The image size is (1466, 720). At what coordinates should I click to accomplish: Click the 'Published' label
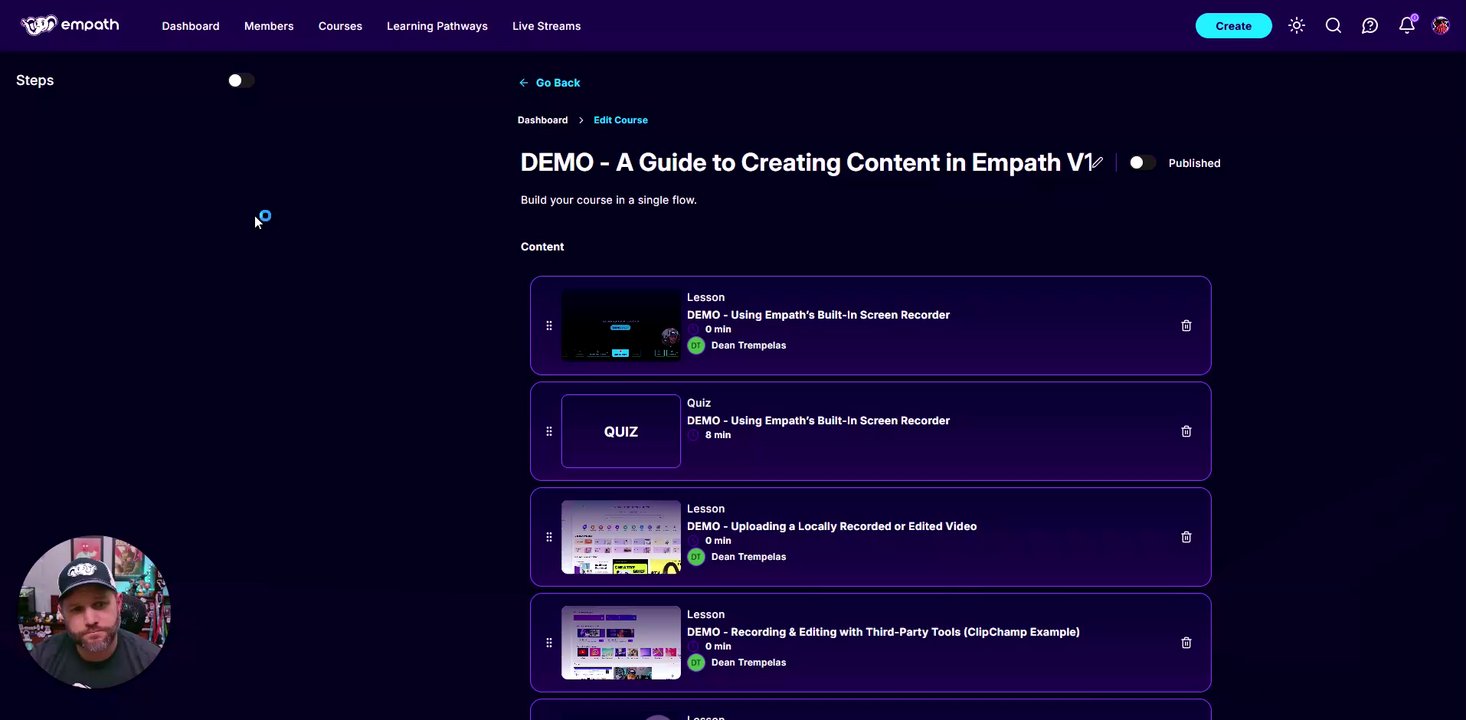[x=1194, y=163]
